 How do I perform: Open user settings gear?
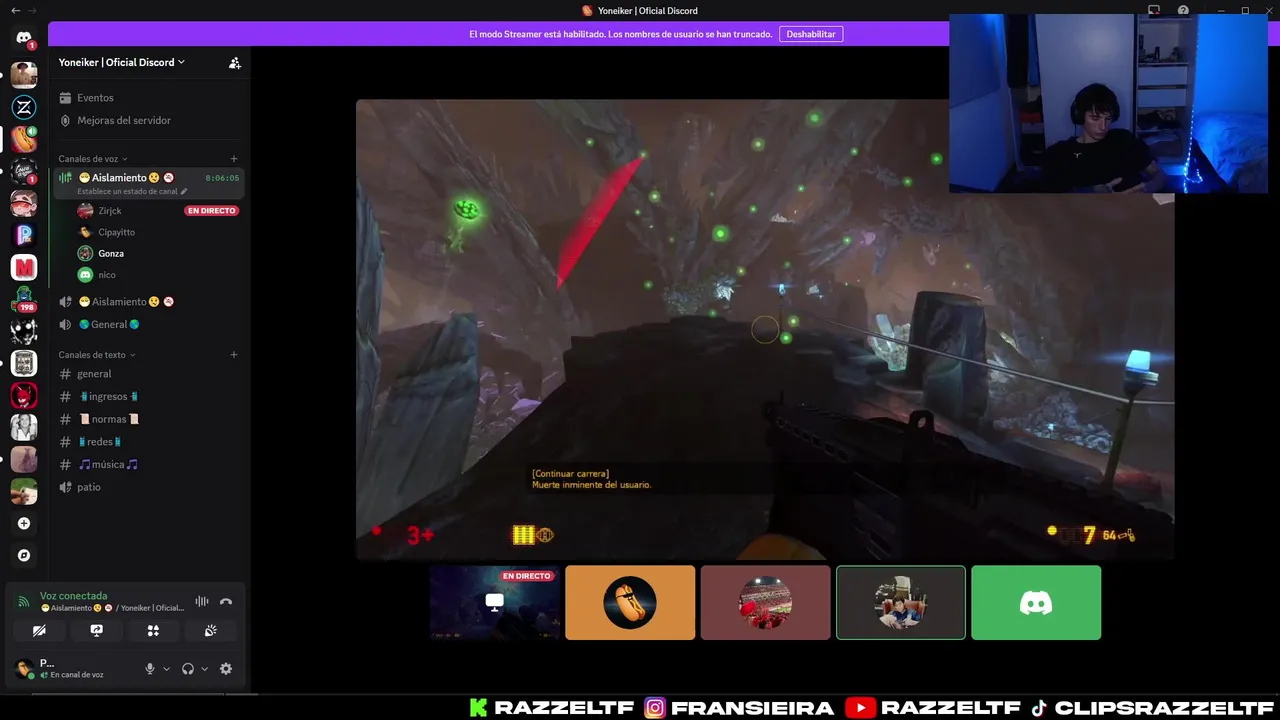tap(226, 669)
